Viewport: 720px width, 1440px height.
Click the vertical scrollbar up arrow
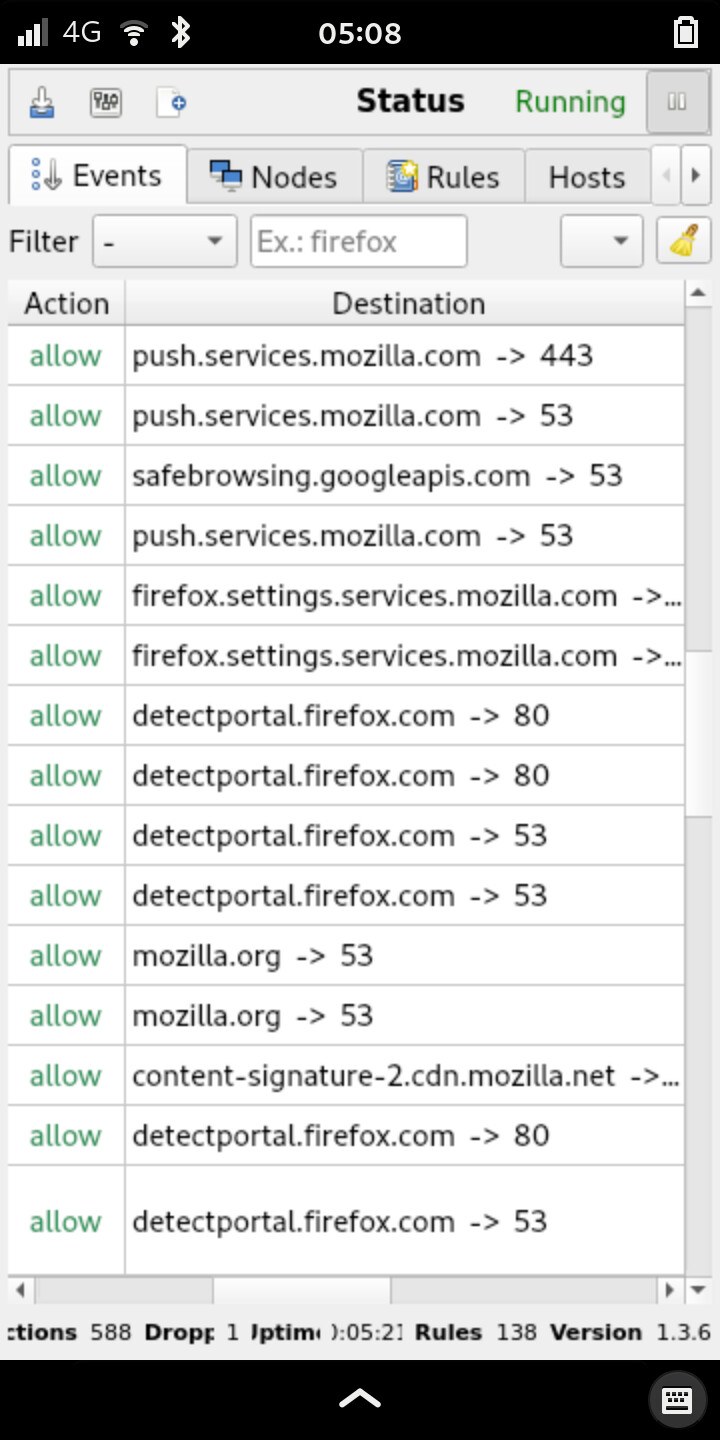[x=698, y=292]
